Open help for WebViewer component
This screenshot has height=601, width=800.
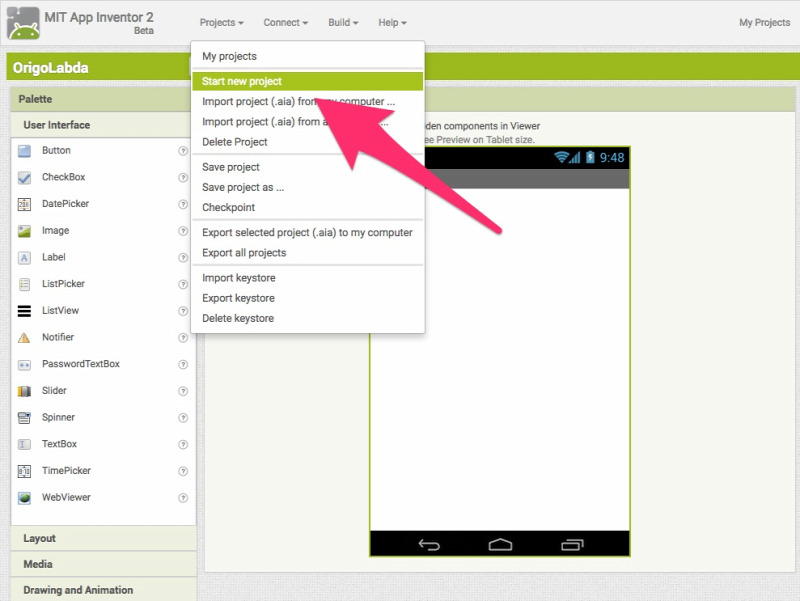coord(183,497)
